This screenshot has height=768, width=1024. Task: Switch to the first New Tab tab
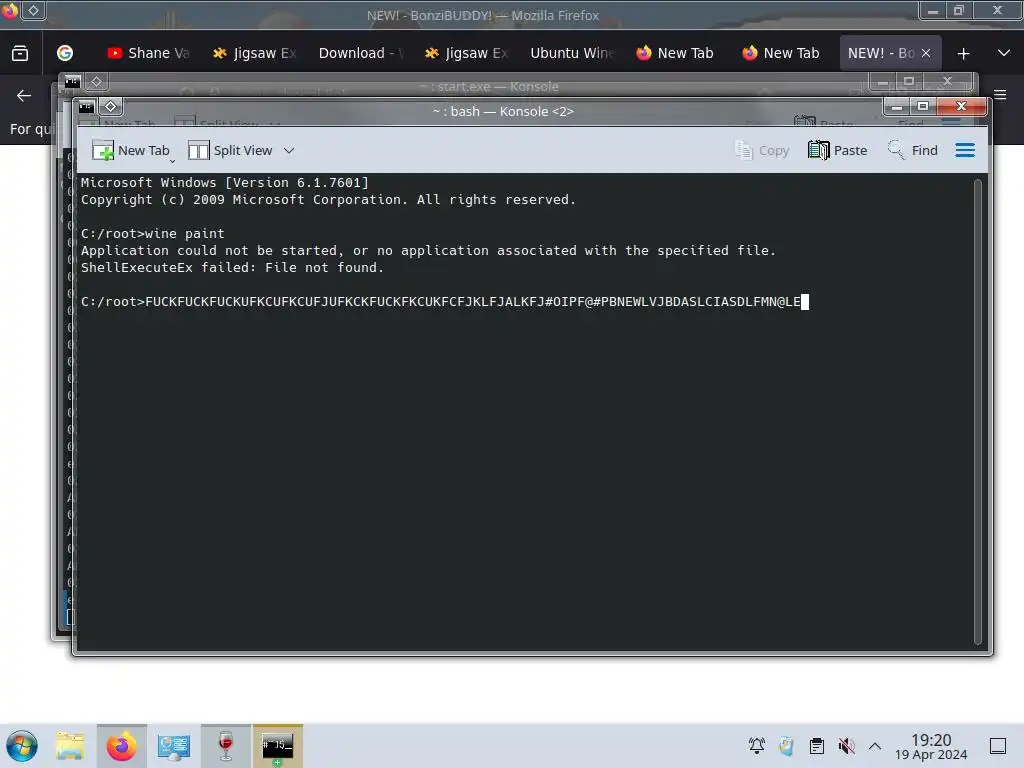[x=677, y=53]
